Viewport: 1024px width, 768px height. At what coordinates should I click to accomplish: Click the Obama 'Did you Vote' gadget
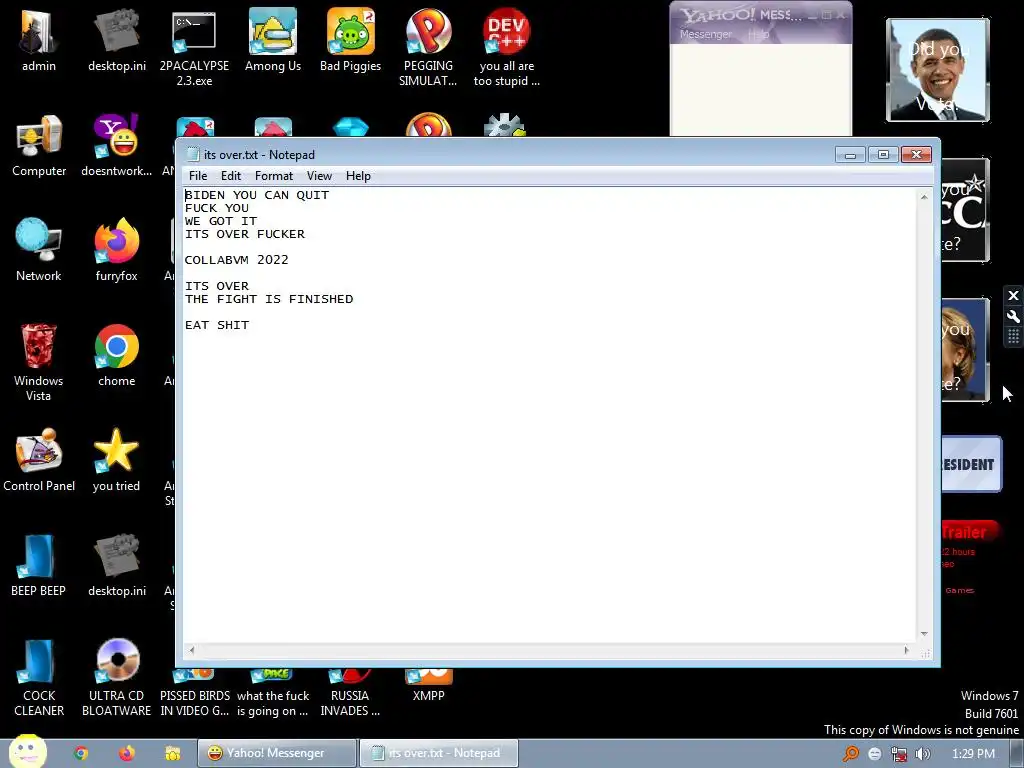pyautogui.click(x=938, y=70)
